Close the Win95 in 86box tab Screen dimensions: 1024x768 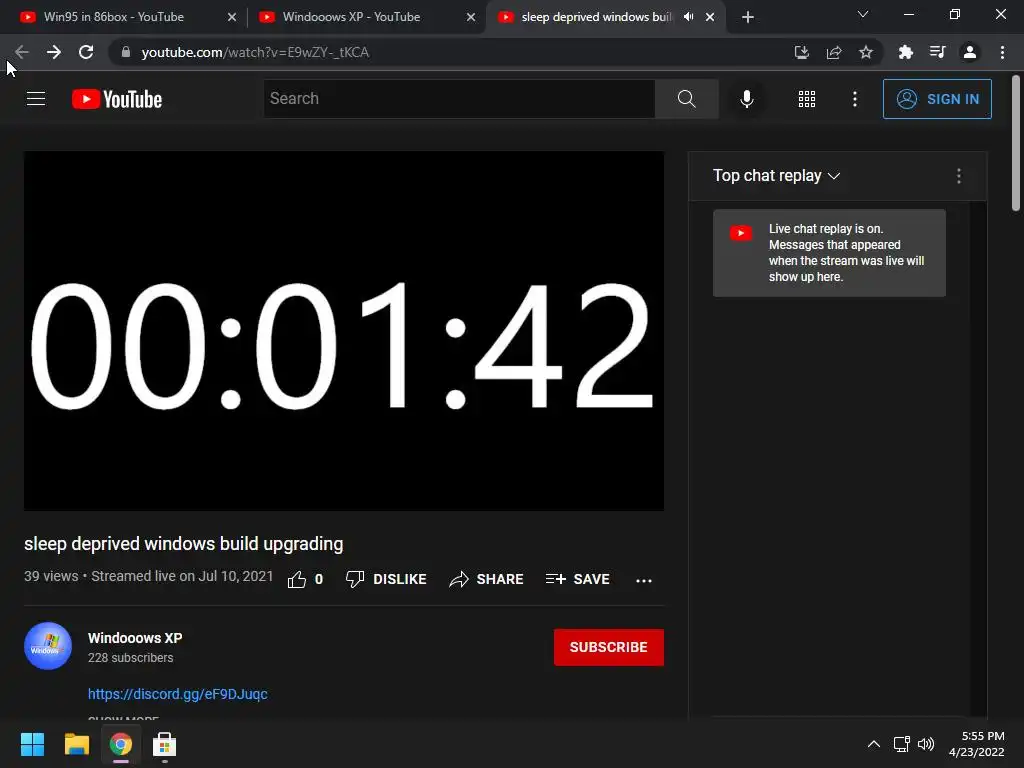pyautogui.click(x=232, y=17)
